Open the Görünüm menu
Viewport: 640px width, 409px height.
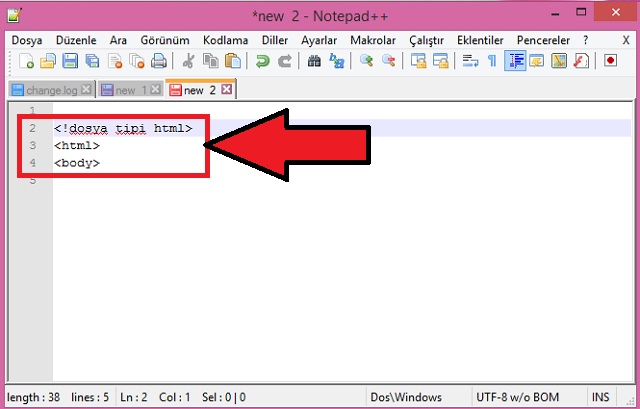click(x=165, y=40)
